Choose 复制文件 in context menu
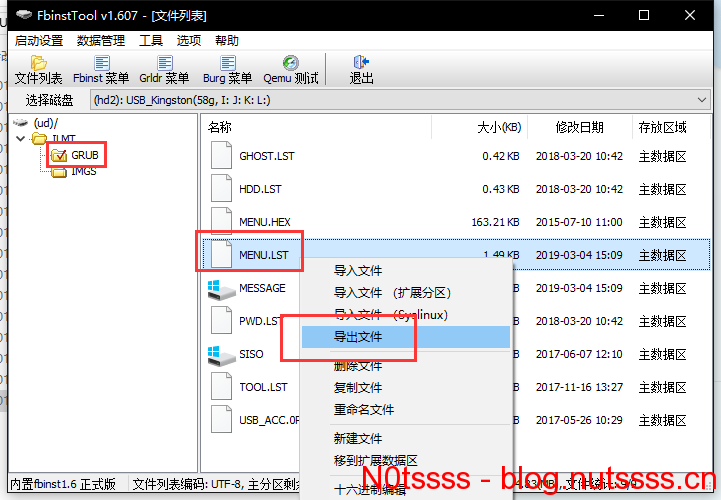This screenshot has height=500, width=721. pyautogui.click(x=406, y=387)
